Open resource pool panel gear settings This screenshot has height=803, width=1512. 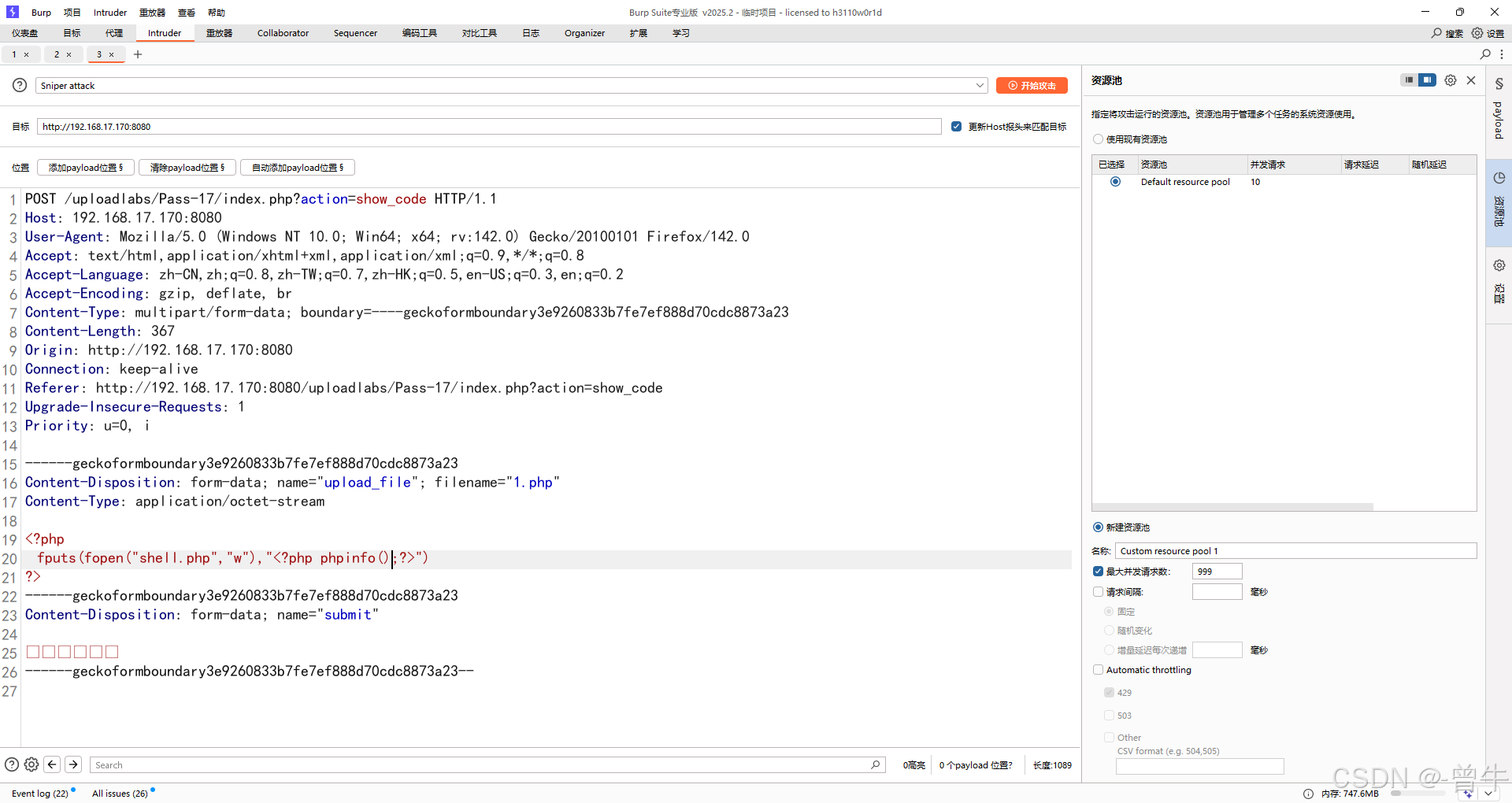[1451, 80]
